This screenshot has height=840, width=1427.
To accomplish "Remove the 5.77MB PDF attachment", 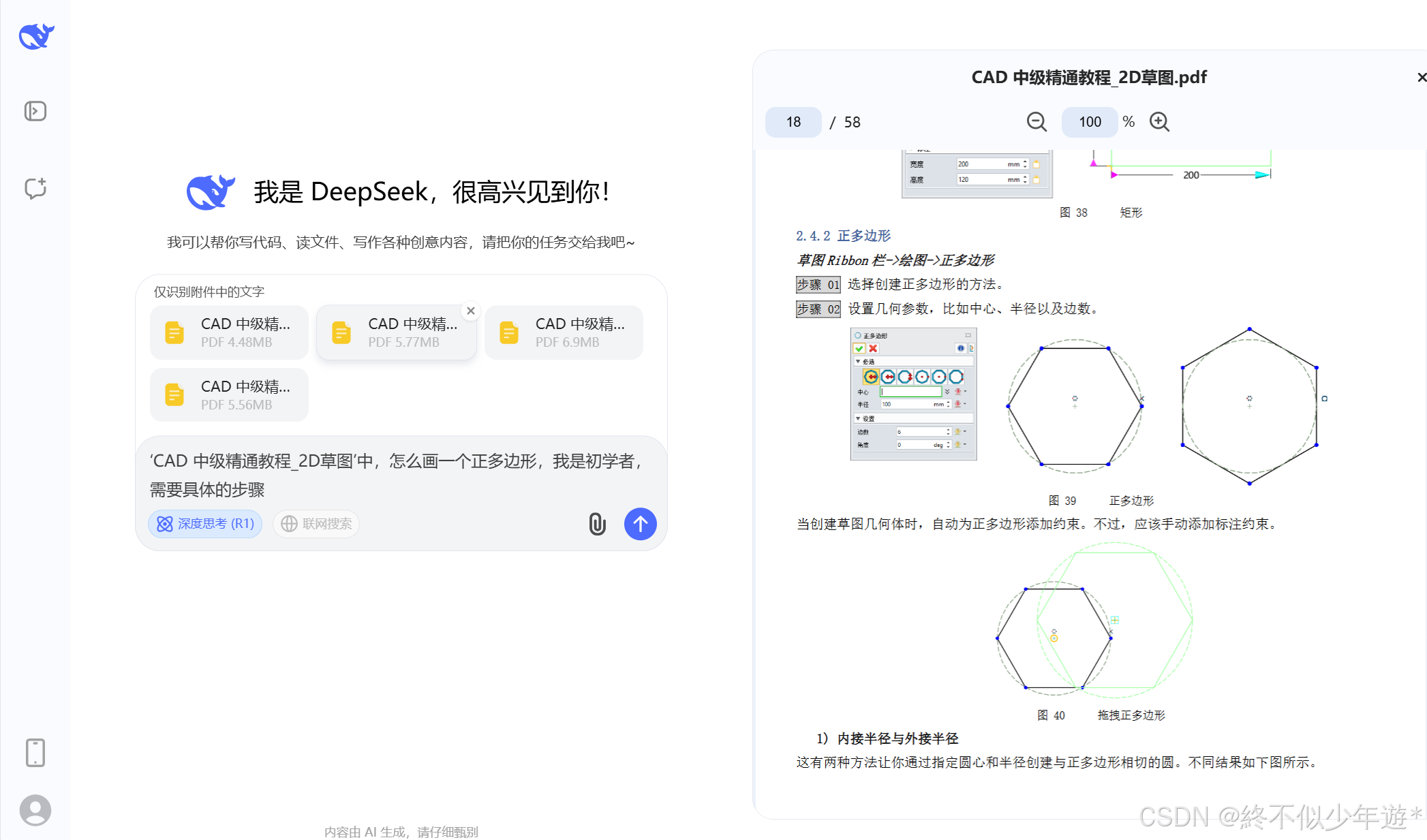I will [471, 311].
